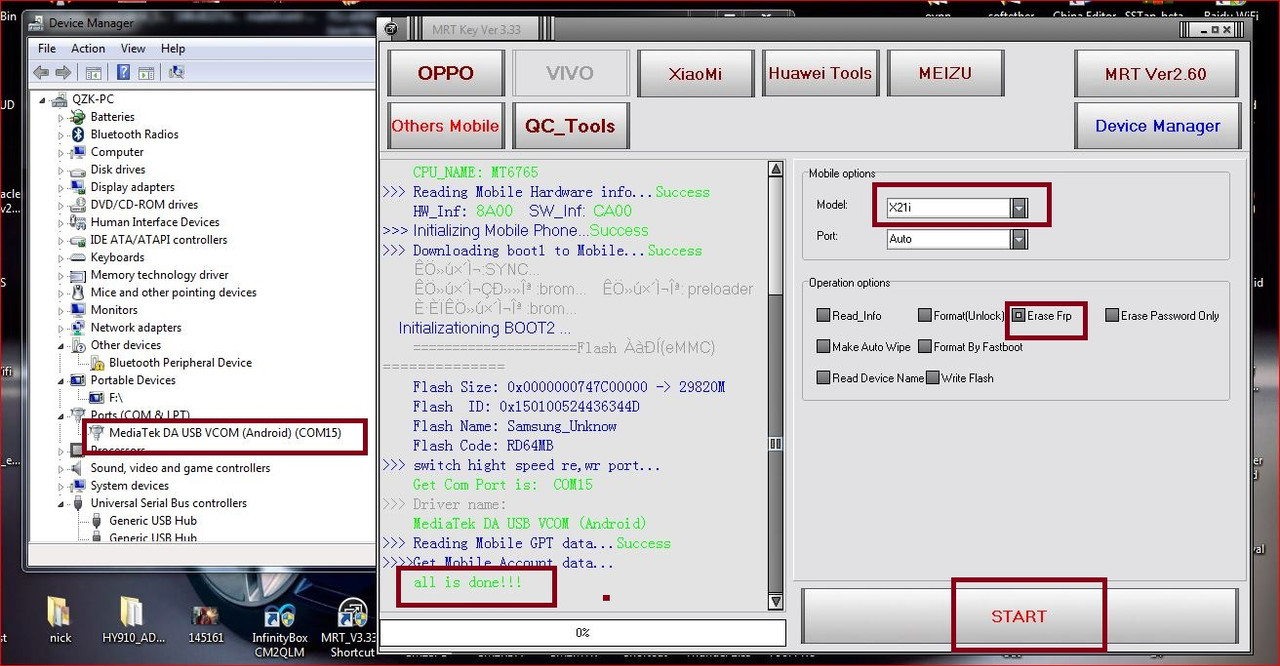This screenshot has height=666, width=1280.
Task: Select the Display adapters icon
Action: tap(78, 187)
